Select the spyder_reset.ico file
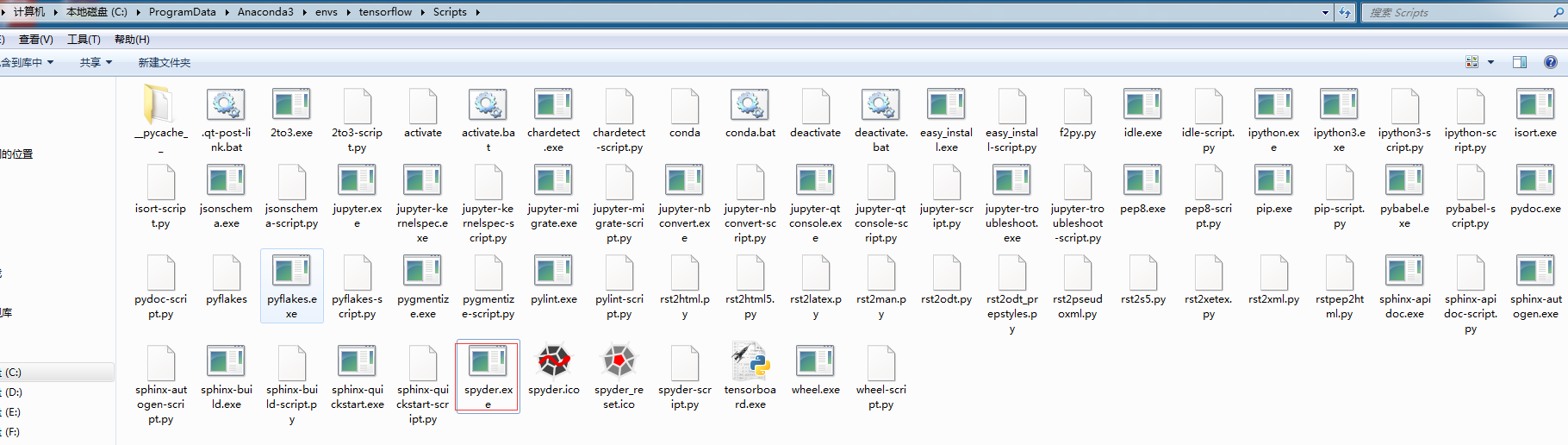Screen dimensions: 1568x445 click(x=619, y=361)
